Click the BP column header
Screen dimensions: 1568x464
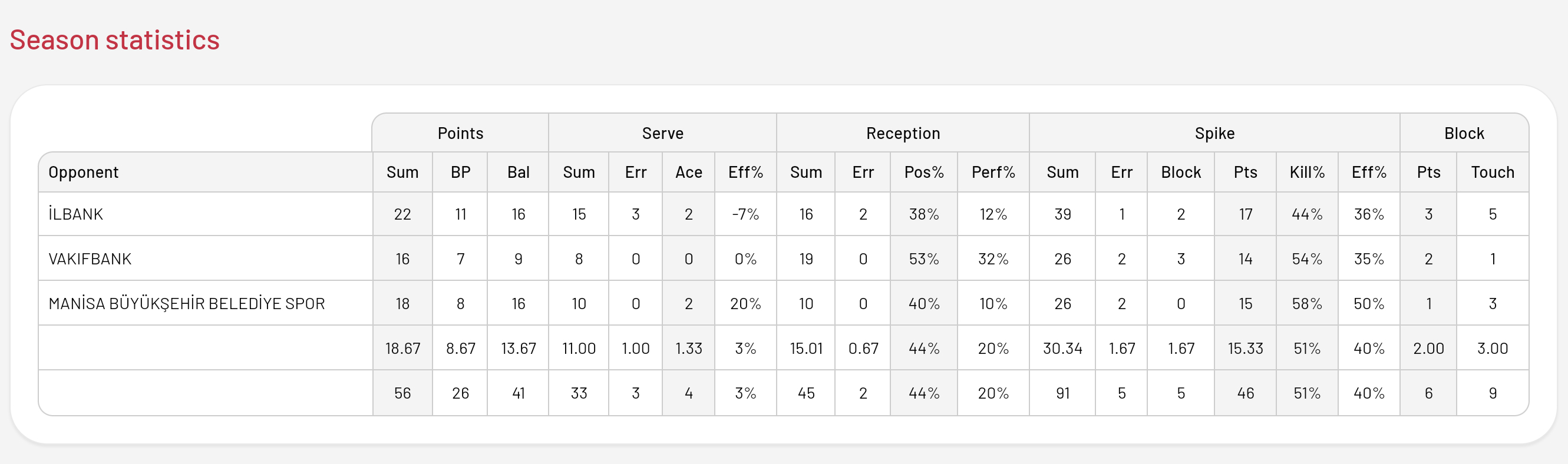(x=460, y=173)
